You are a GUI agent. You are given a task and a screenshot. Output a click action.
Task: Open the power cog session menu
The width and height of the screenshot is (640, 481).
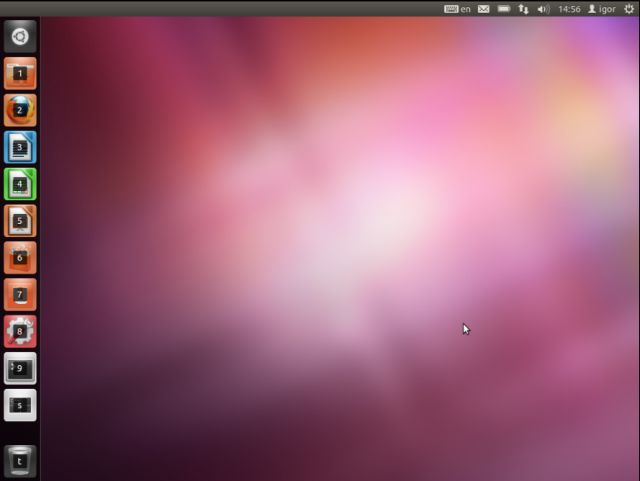[629, 9]
